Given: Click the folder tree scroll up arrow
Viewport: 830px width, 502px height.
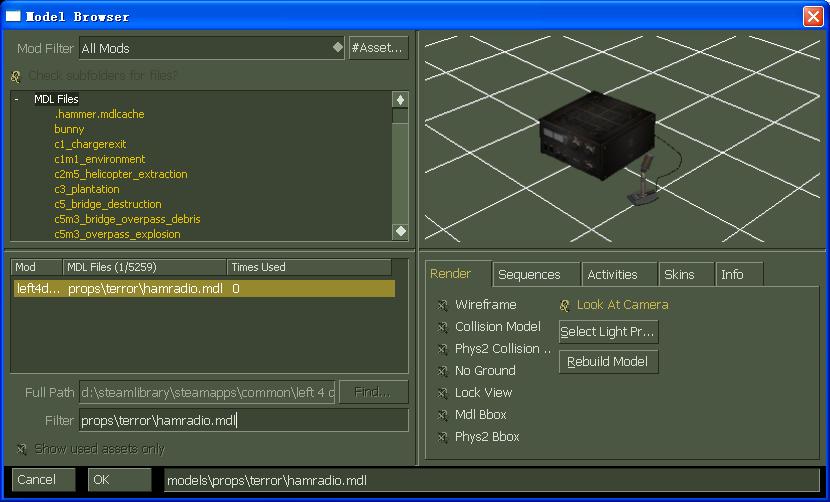Looking at the screenshot, I should click(400, 100).
